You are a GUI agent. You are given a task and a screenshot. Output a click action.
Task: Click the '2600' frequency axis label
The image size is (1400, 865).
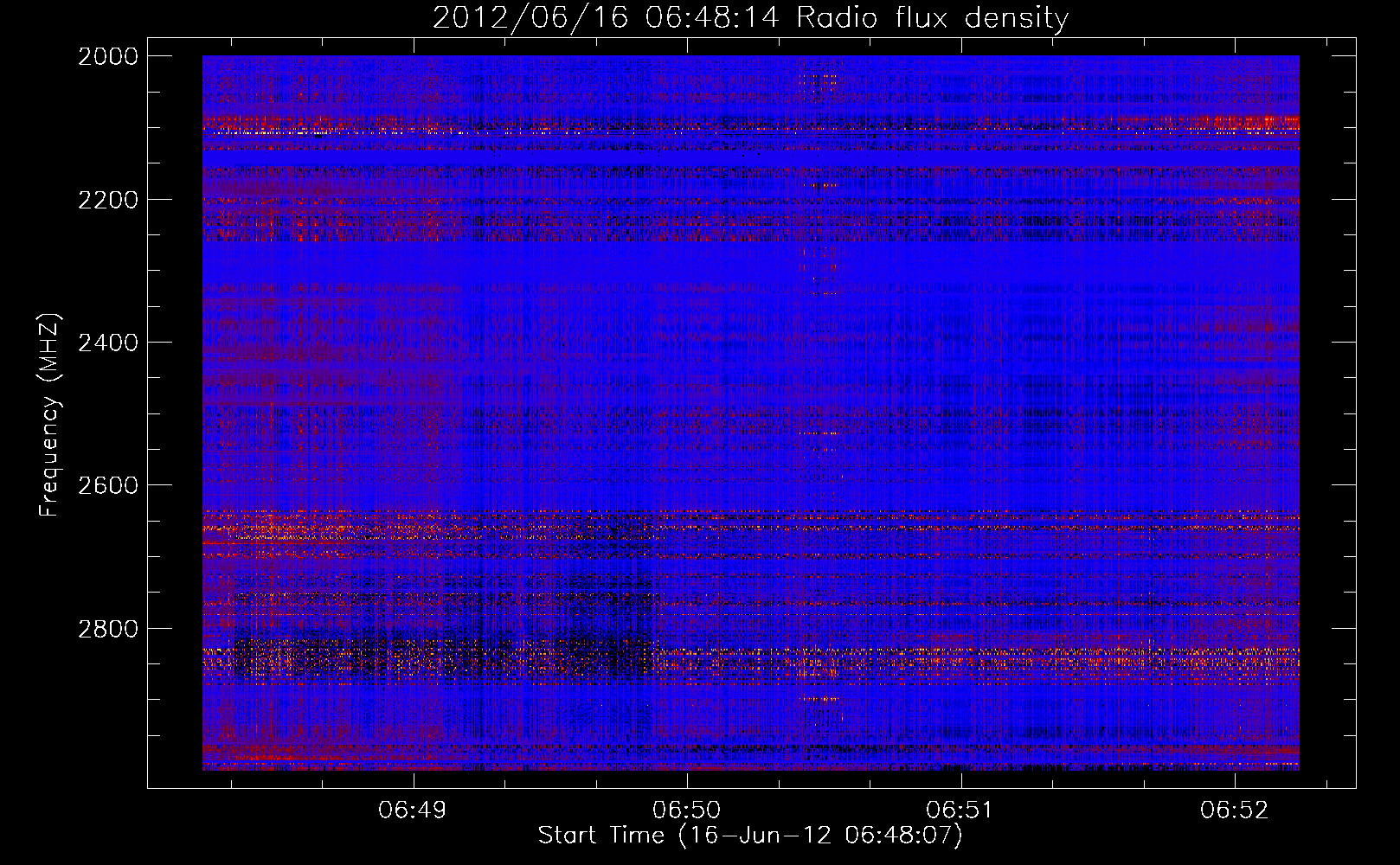pos(107,485)
